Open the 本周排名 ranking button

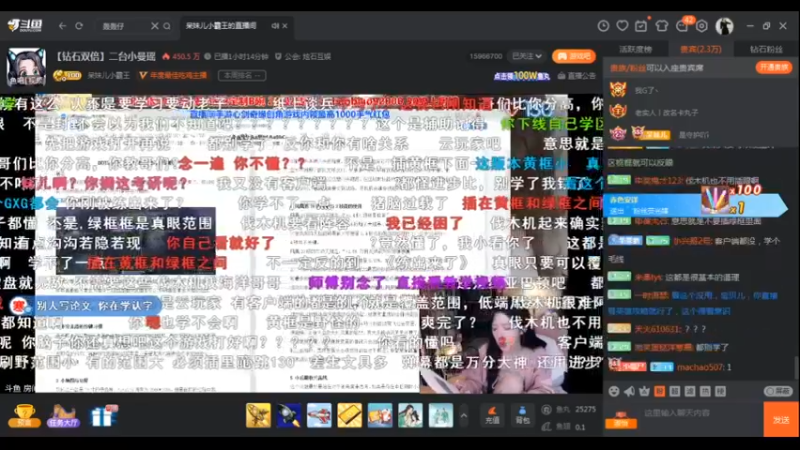242,76
